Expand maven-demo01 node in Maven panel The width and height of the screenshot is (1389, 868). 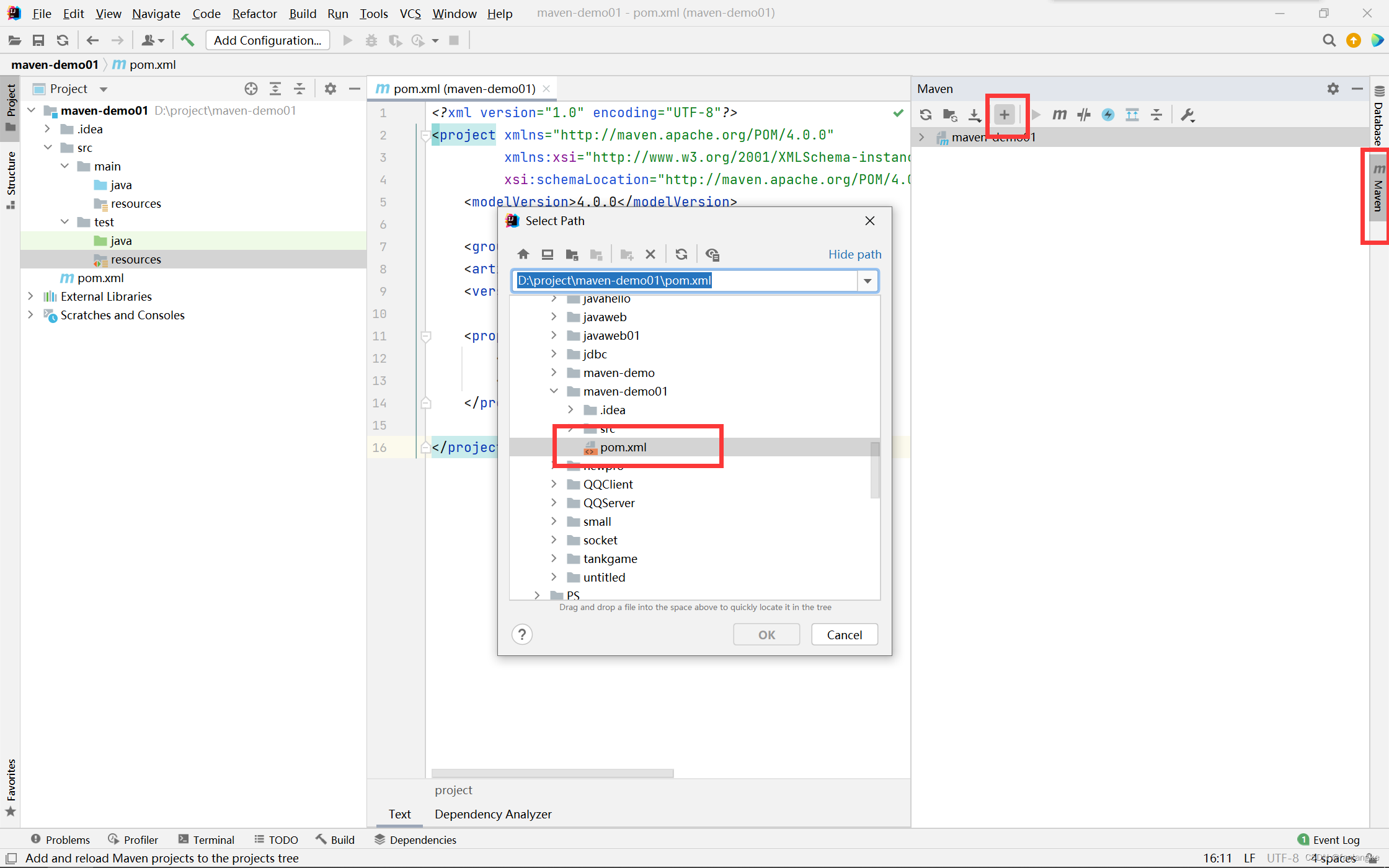(921, 137)
